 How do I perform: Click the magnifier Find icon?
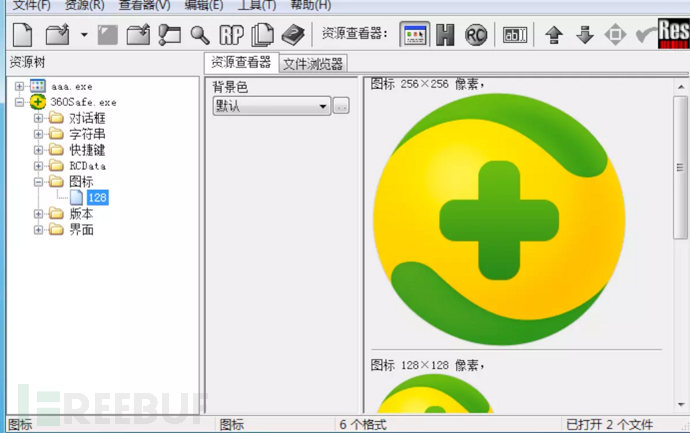(x=200, y=35)
